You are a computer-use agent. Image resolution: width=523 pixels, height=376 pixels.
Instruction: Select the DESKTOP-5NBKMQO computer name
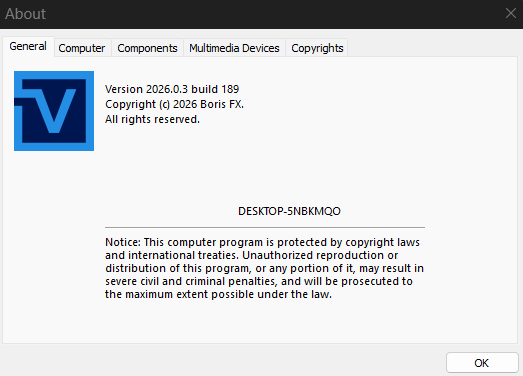click(x=289, y=211)
